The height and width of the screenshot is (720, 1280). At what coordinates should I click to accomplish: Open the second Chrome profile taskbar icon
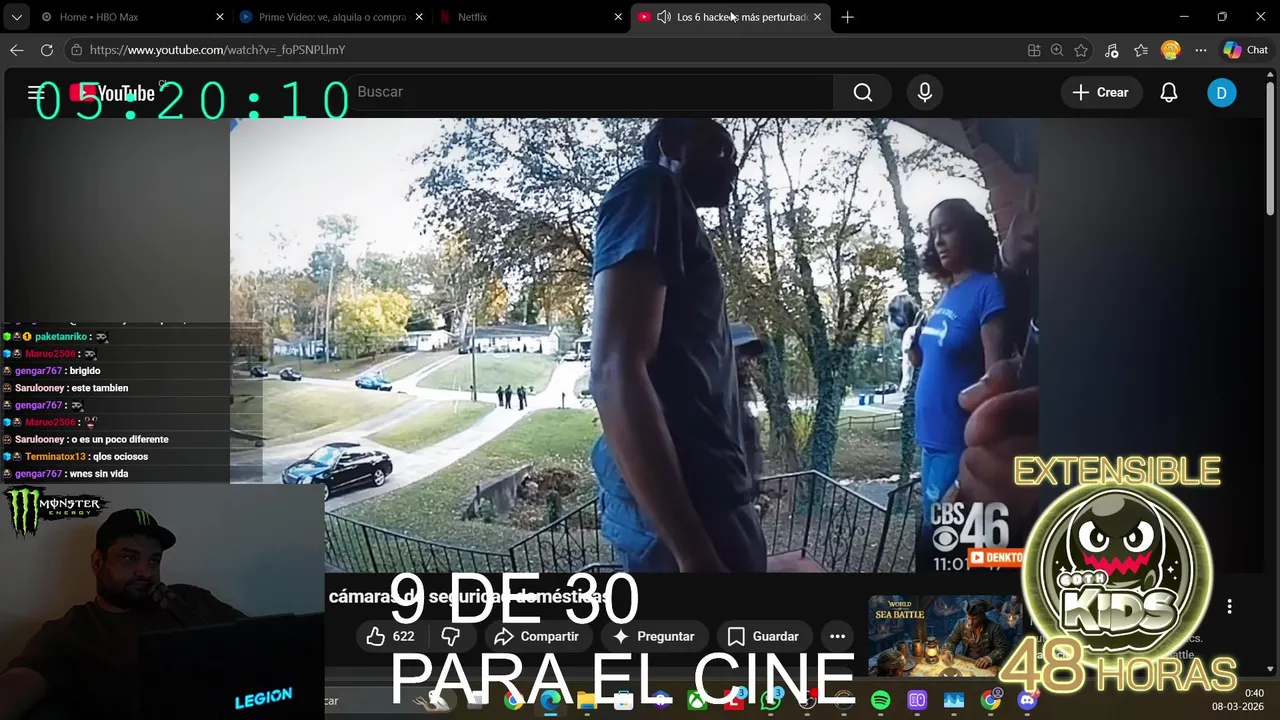[990, 701]
